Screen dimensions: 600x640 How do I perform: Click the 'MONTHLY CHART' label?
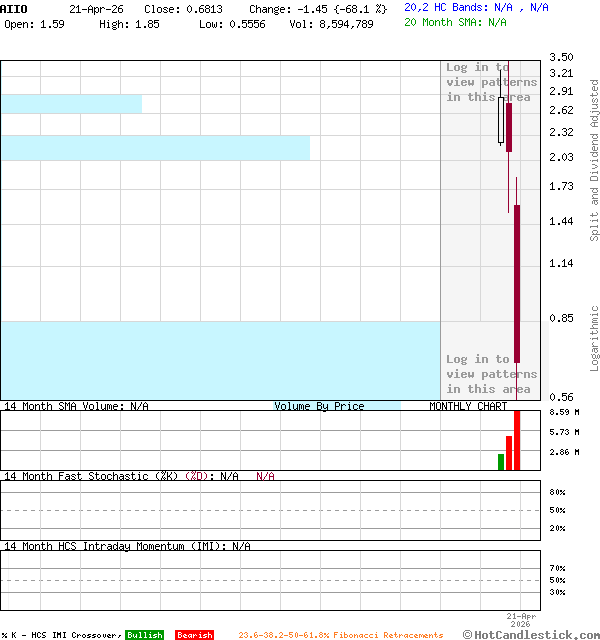(468, 406)
